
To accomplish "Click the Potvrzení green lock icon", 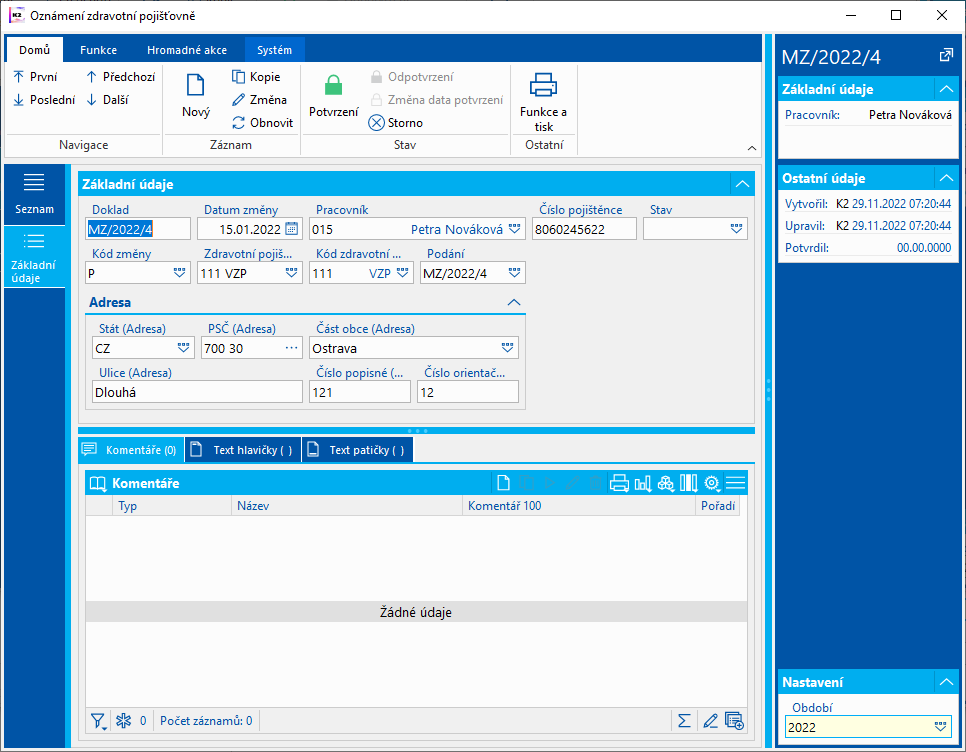I will tap(333, 87).
